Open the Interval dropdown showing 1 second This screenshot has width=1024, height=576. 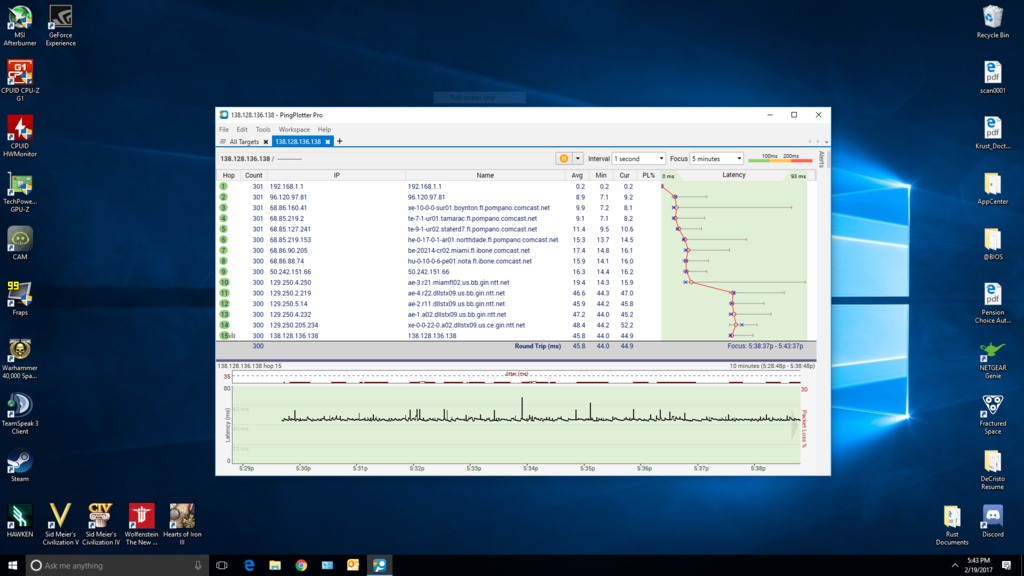click(639, 159)
